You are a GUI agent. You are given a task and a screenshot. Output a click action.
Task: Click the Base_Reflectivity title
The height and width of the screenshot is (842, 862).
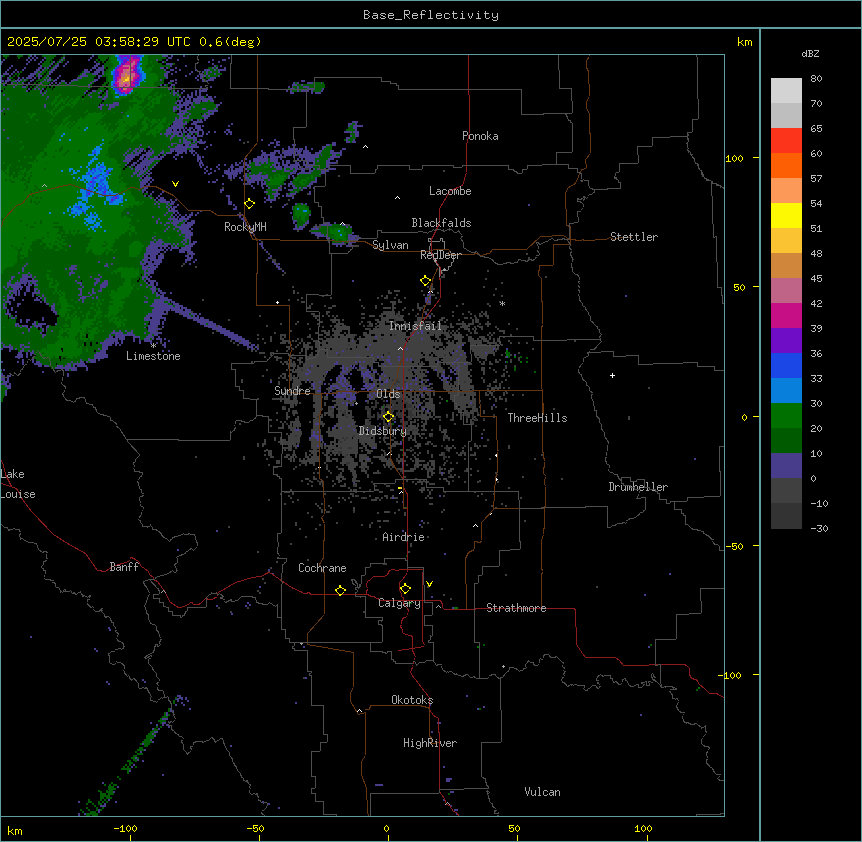click(431, 15)
